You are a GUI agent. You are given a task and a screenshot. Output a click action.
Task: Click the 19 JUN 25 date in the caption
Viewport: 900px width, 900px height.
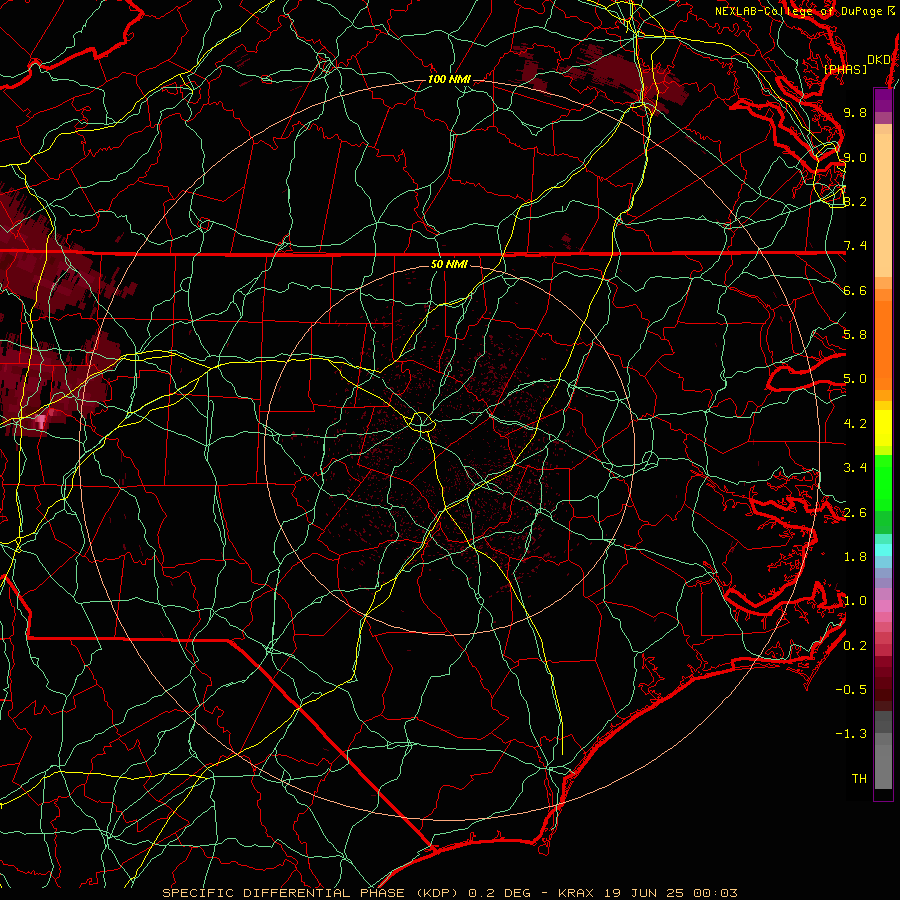click(644, 893)
